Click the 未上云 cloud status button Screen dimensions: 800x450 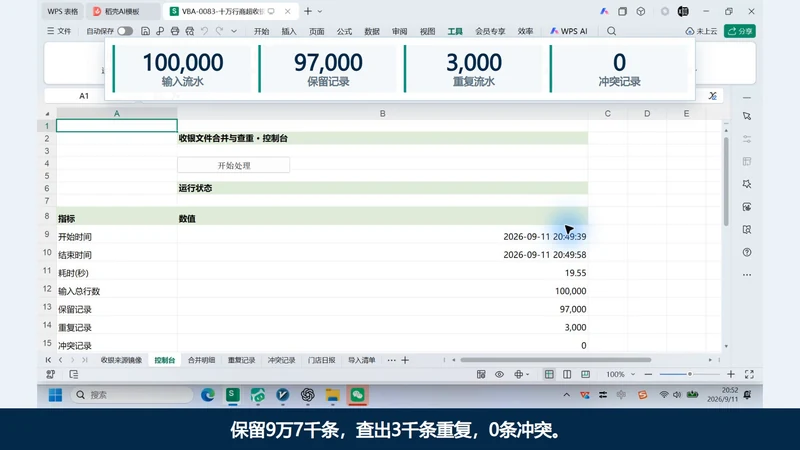[x=701, y=31]
